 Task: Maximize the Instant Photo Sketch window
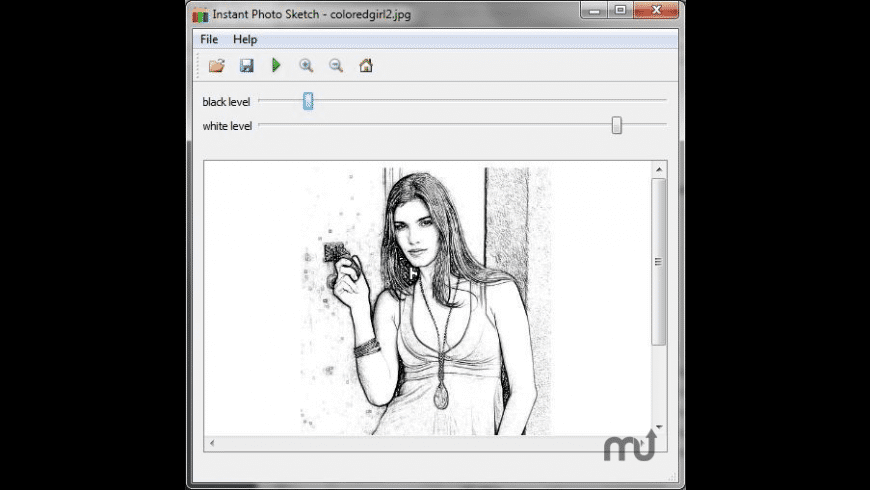point(620,11)
